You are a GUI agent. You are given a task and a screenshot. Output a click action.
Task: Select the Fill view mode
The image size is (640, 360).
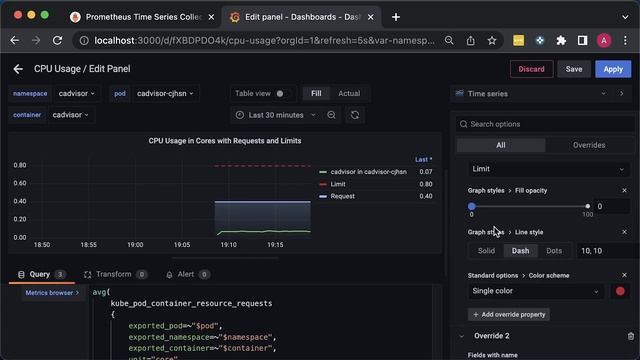[316, 93]
